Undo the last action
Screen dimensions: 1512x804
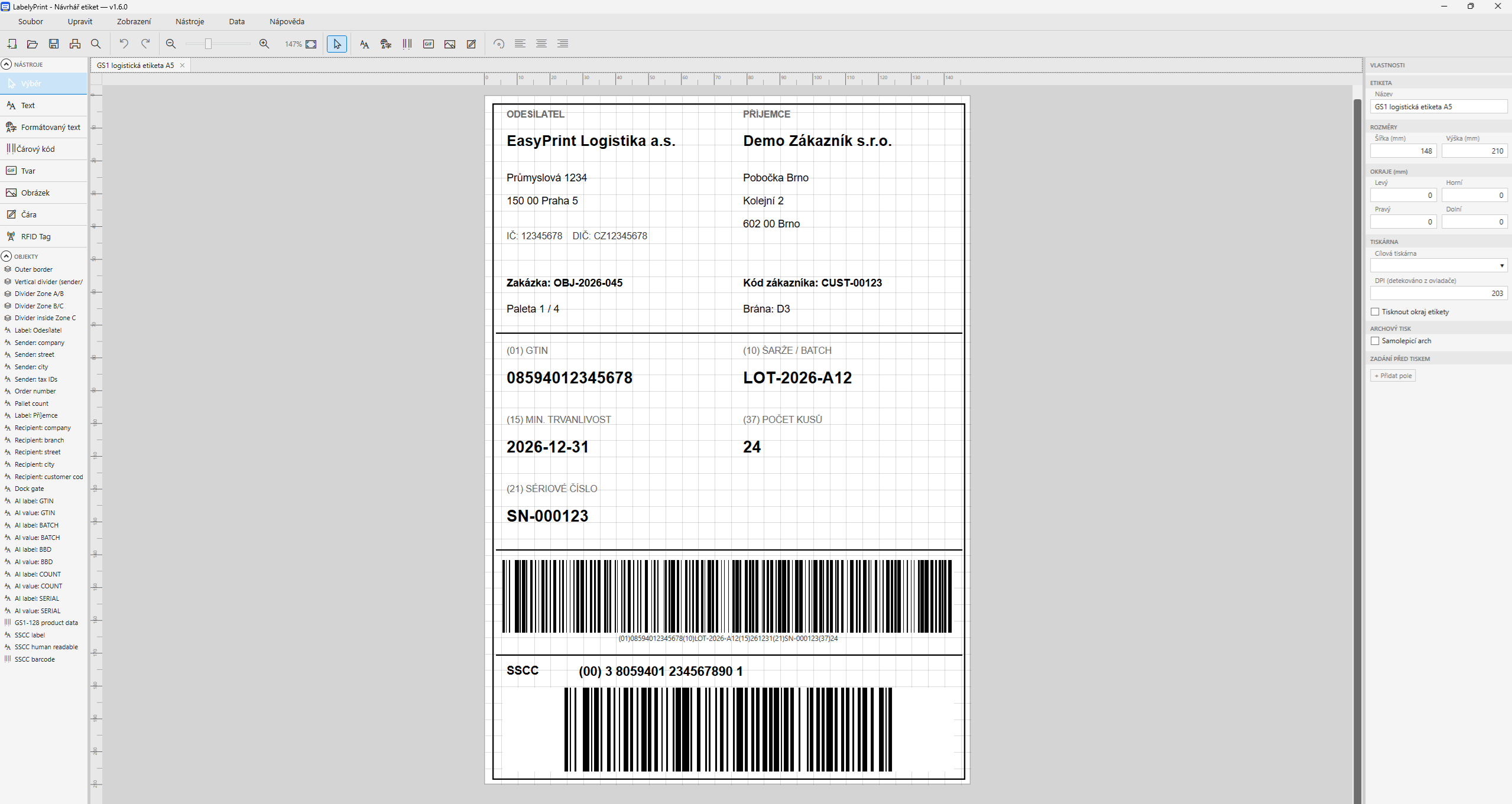point(124,44)
